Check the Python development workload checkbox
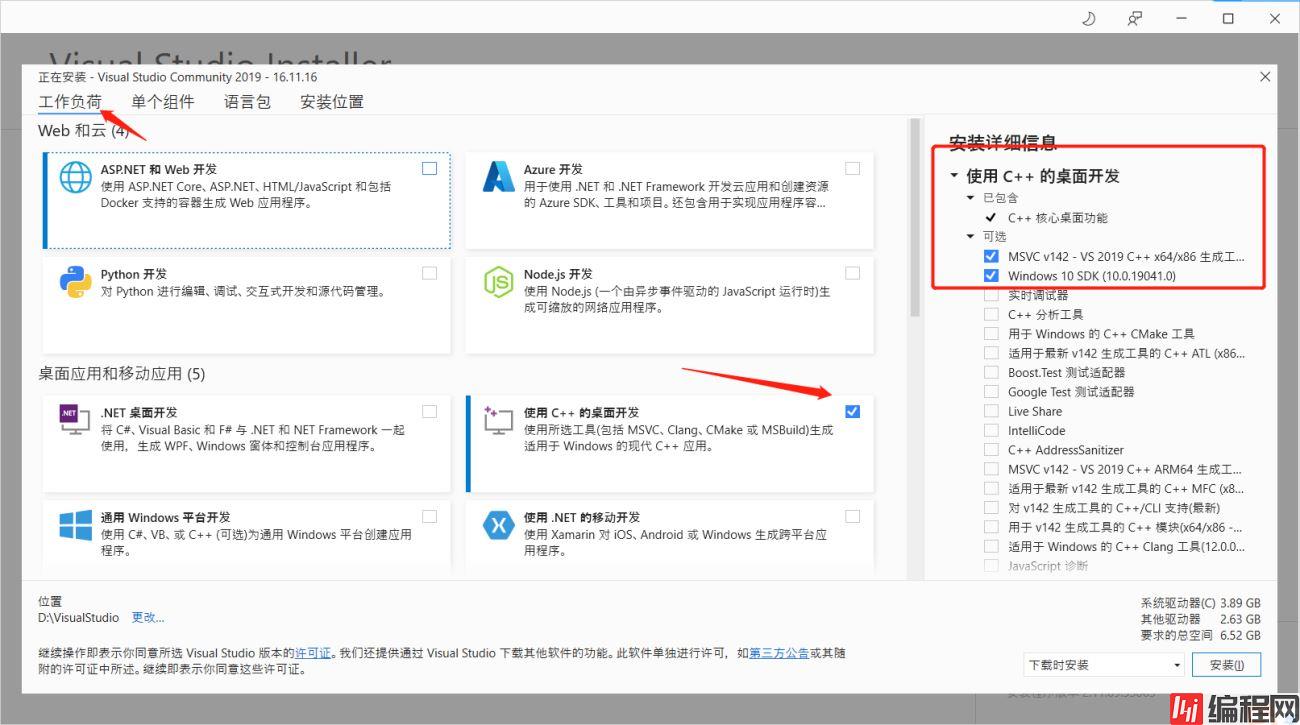 click(x=429, y=273)
